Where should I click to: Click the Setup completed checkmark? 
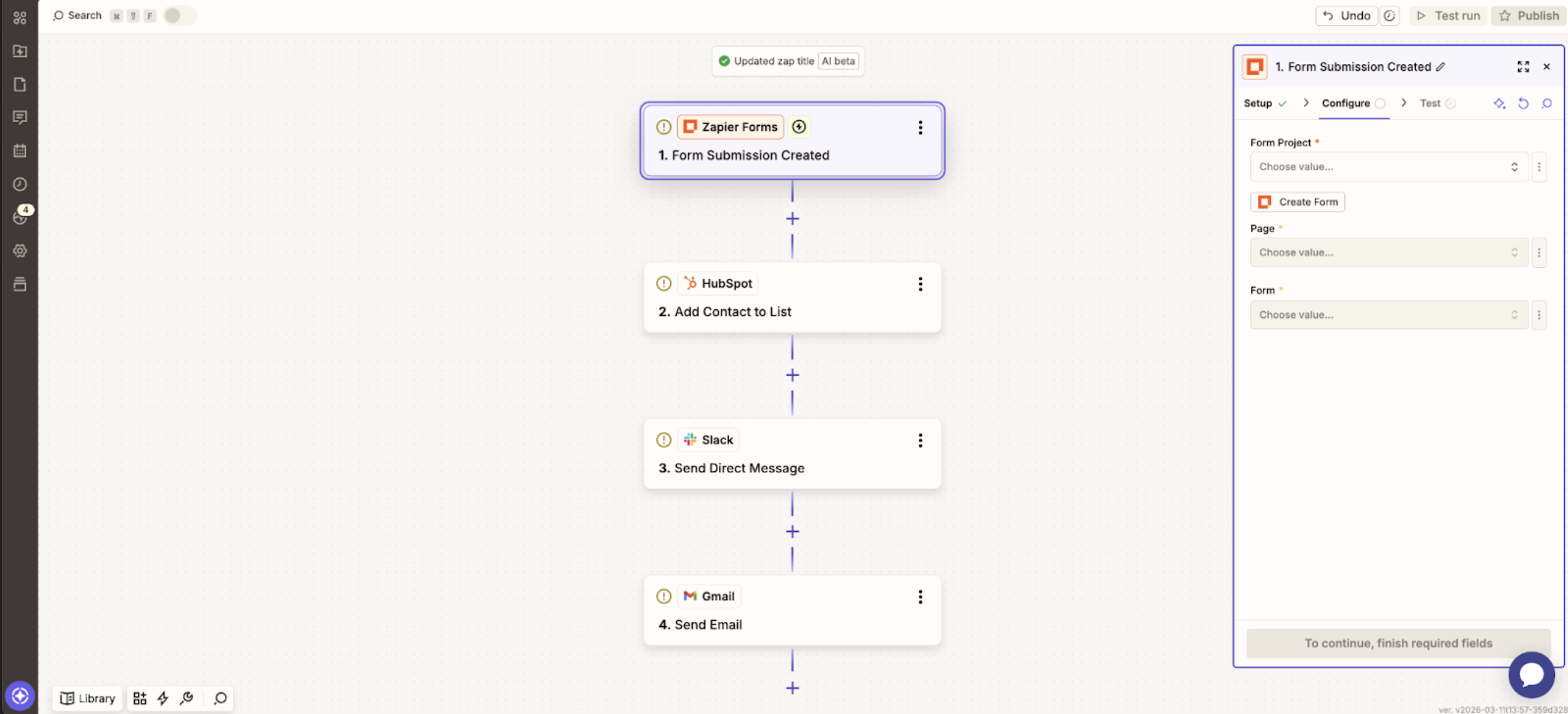click(x=1283, y=103)
